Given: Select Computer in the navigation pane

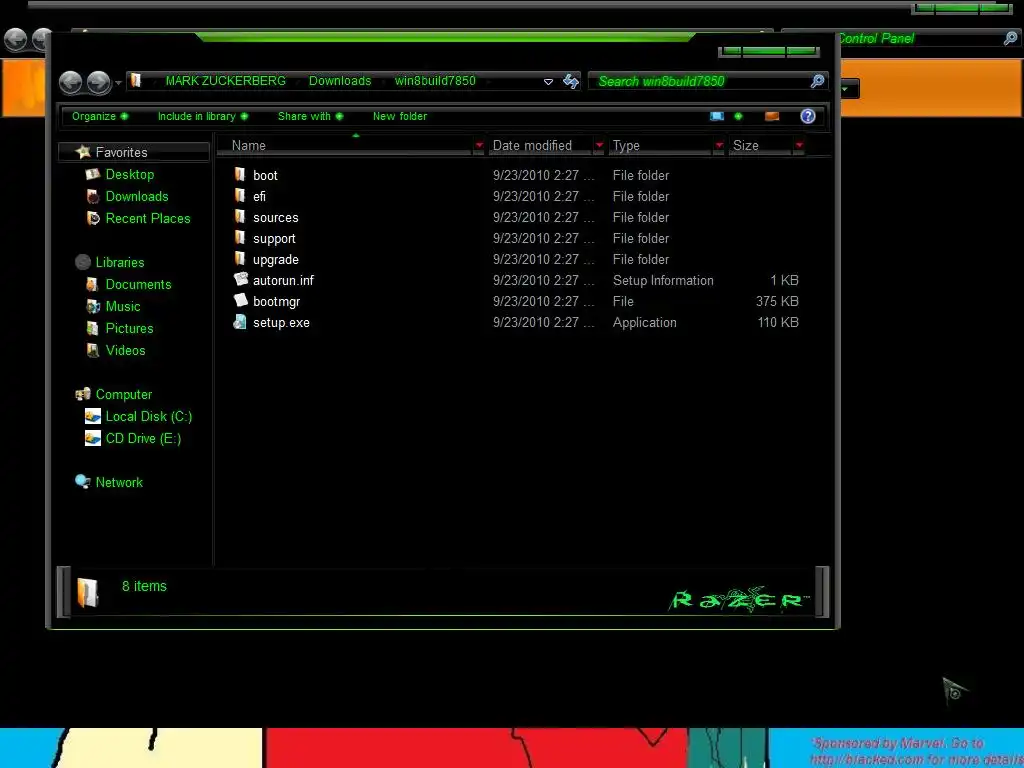Looking at the screenshot, I should [x=123, y=394].
